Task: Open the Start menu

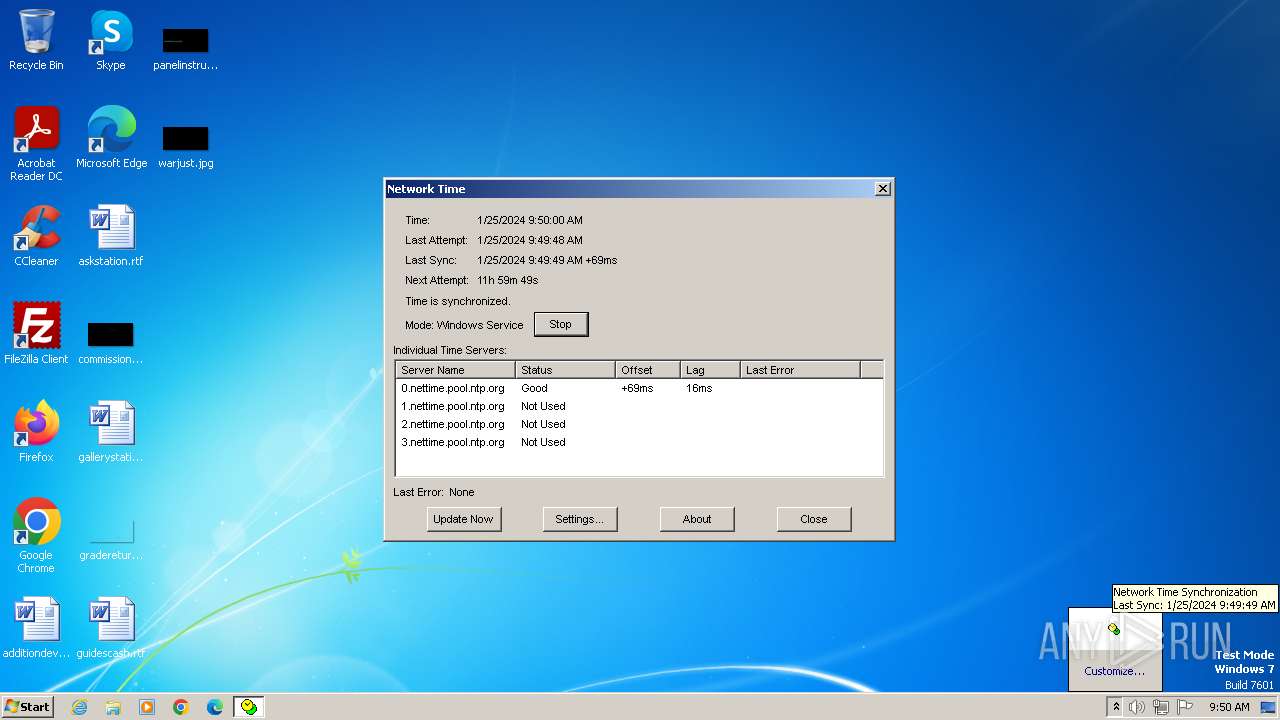Action: coord(27,707)
